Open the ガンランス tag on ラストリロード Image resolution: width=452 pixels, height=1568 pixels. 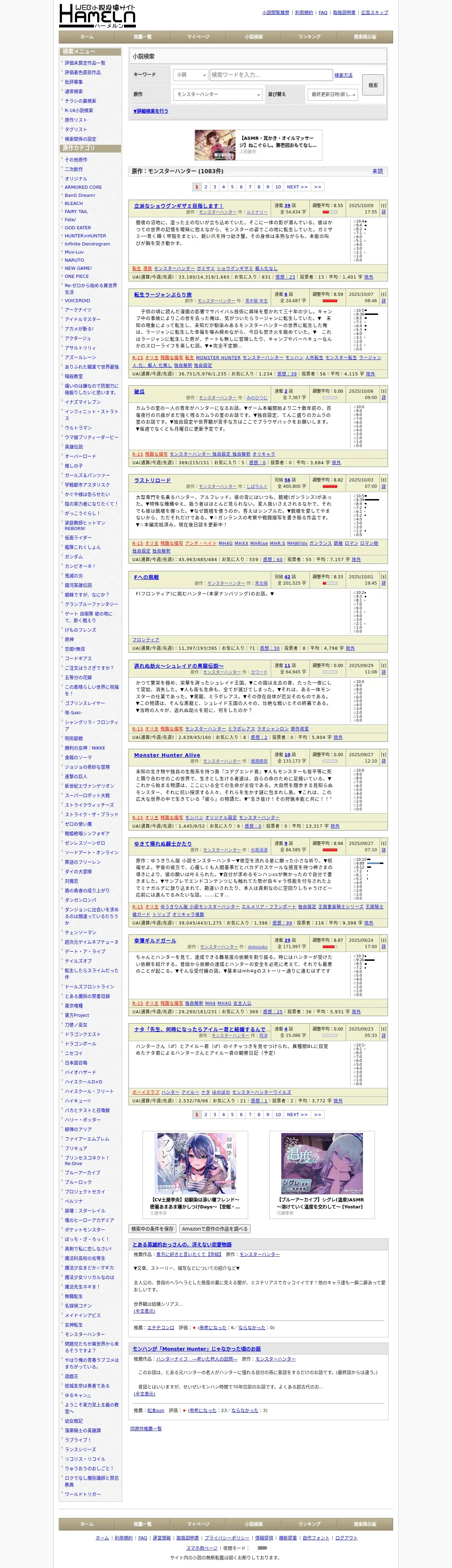[x=320, y=543]
